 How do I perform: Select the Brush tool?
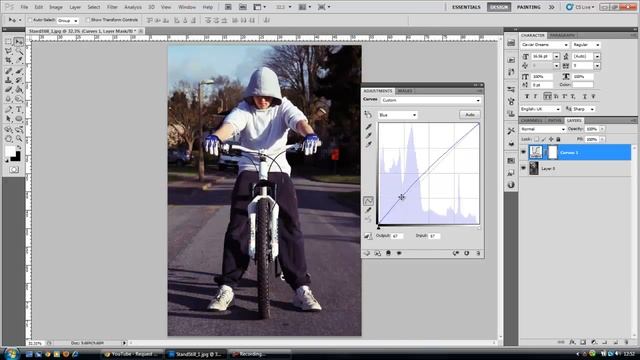(x=18, y=71)
